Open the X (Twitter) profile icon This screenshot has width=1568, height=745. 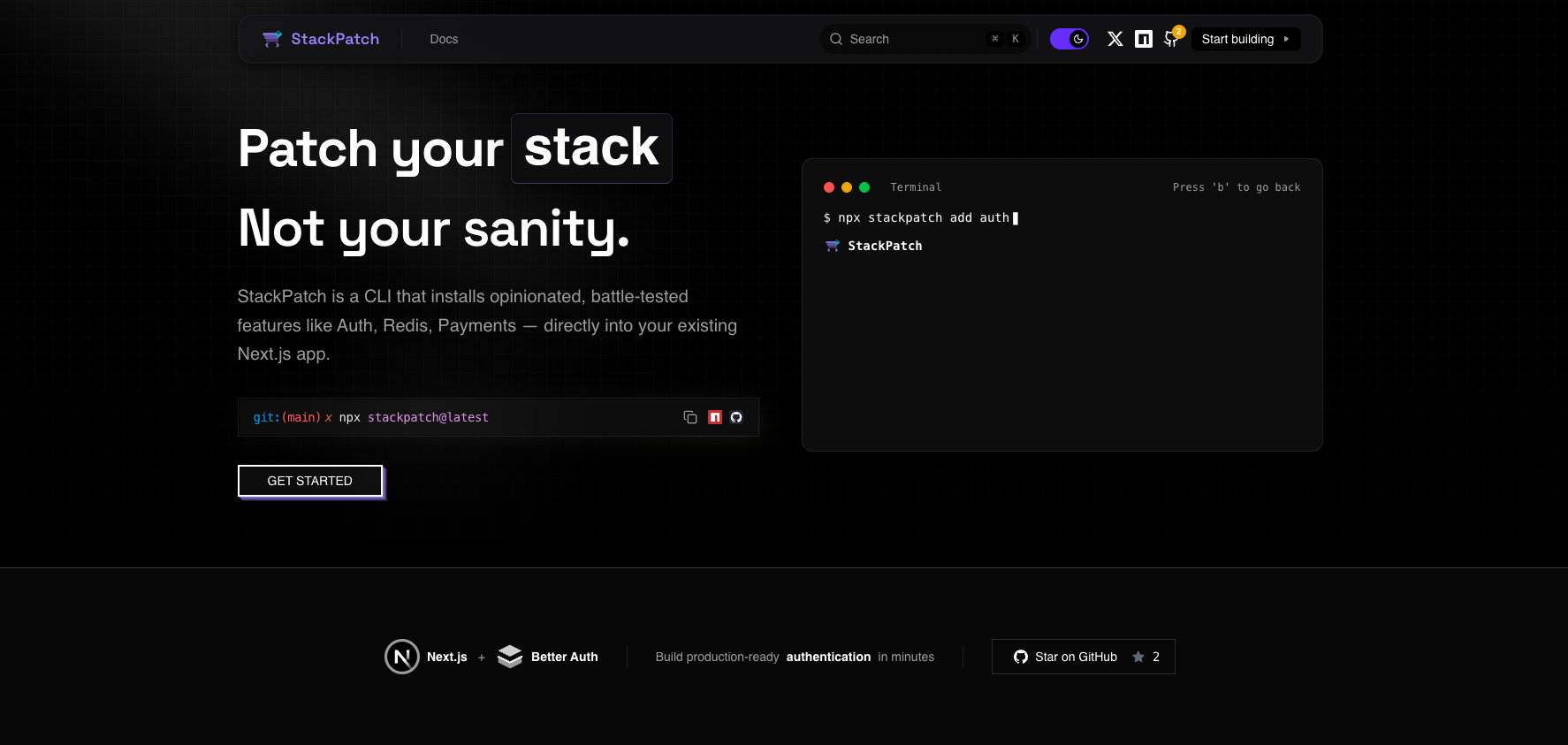pos(1115,39)
